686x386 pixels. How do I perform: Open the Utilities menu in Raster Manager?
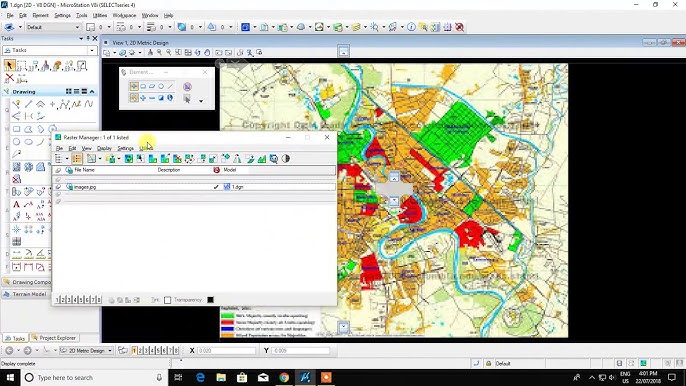[146, 148]
